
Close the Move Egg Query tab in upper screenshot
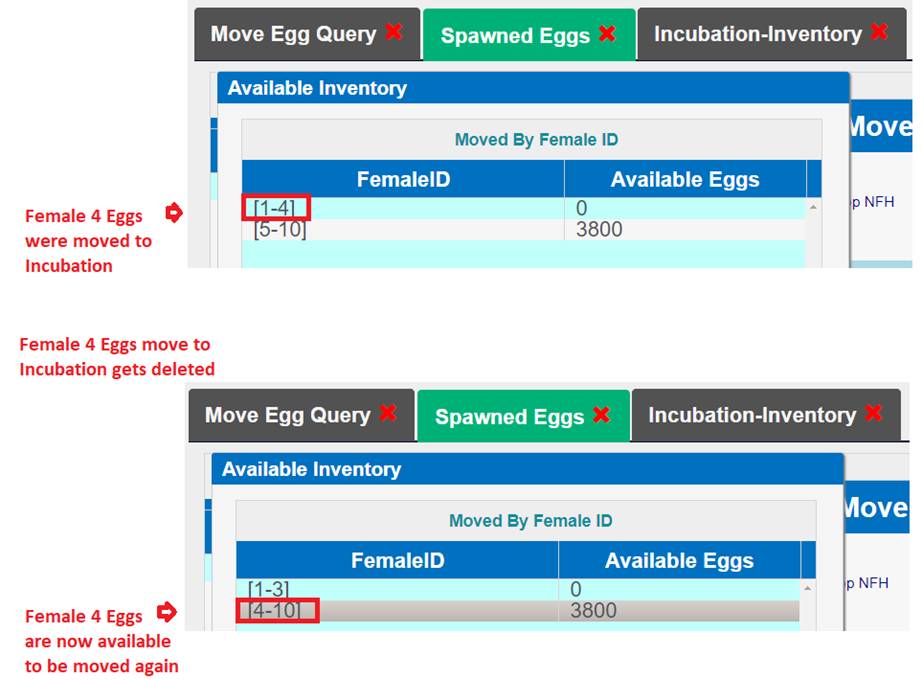coord(393,32)
